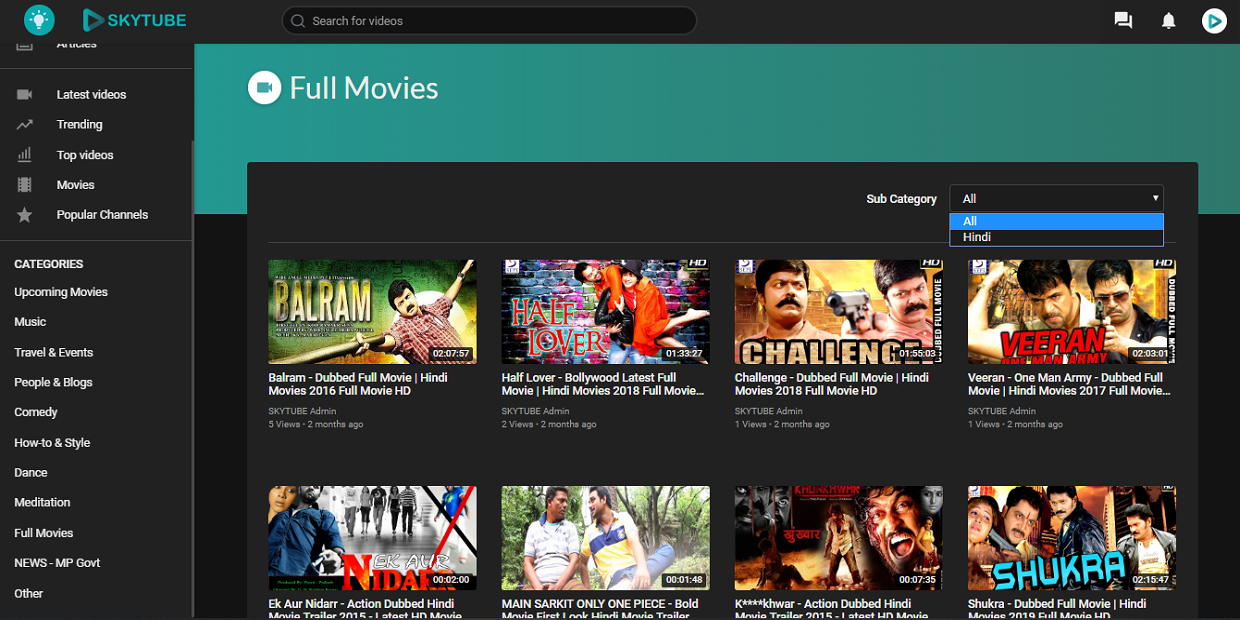
Task: Open the NEWS - MP Govt category
Action: coord(57,562)
